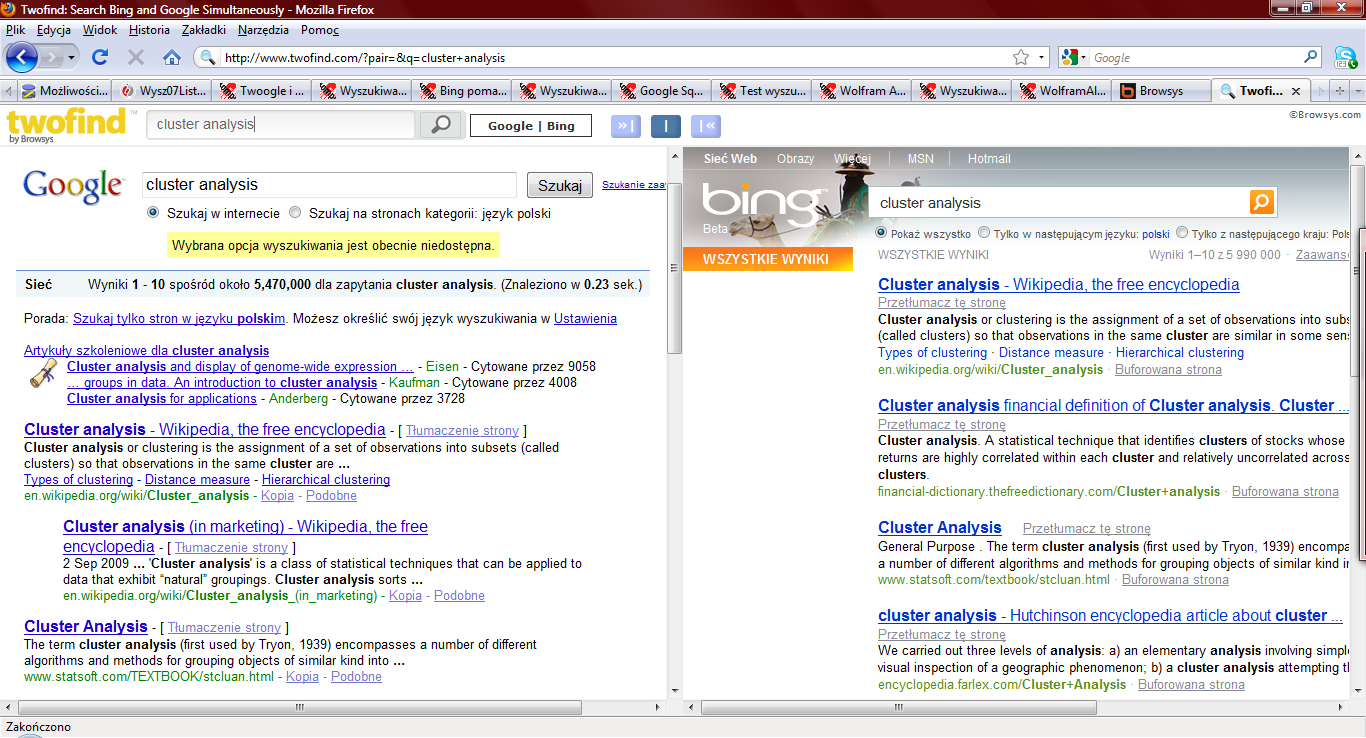This screenshot has width=1366, height=738.
Task: Switch to the Wolfram A... tab
Action: 862,90
